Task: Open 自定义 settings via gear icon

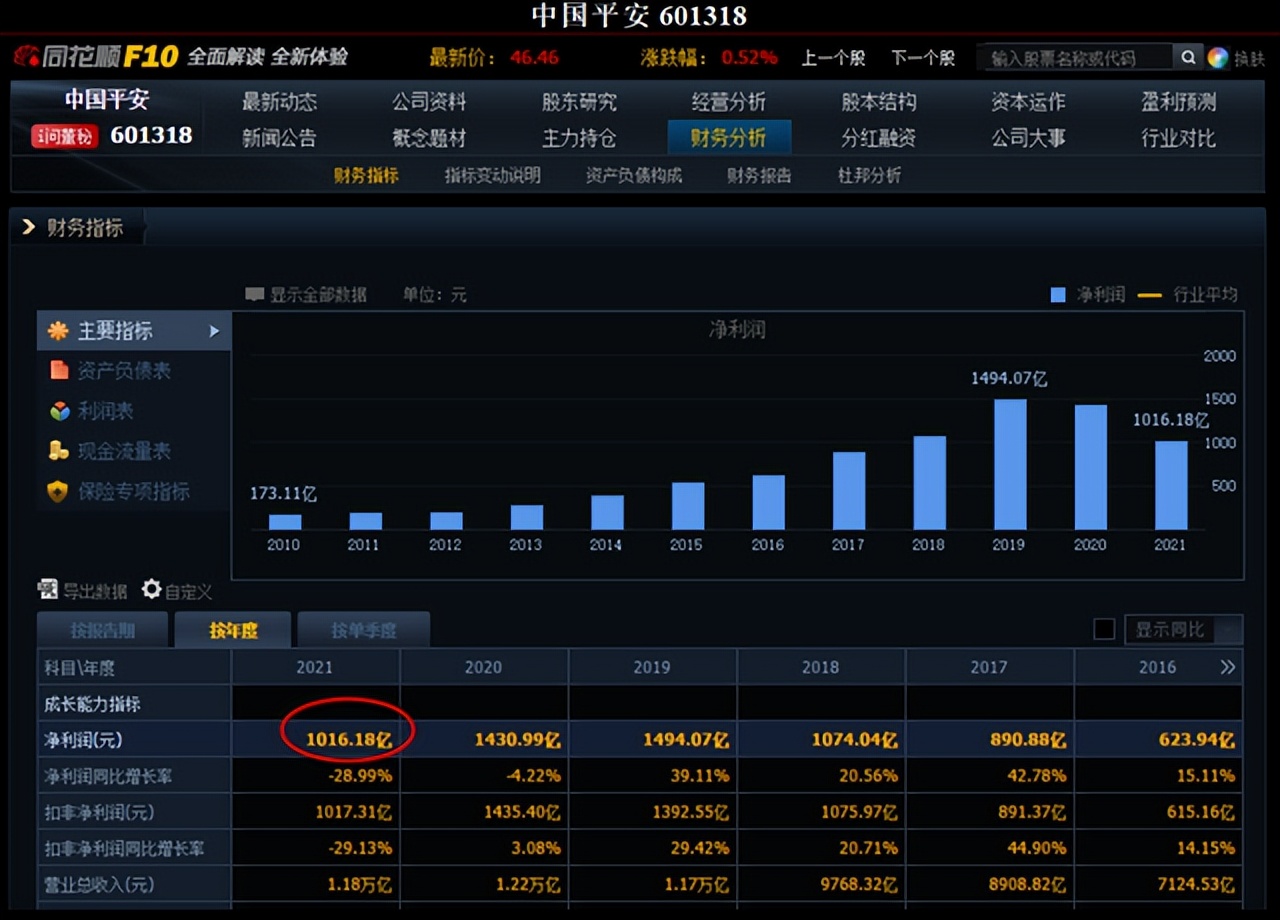Action: (151, 590)
